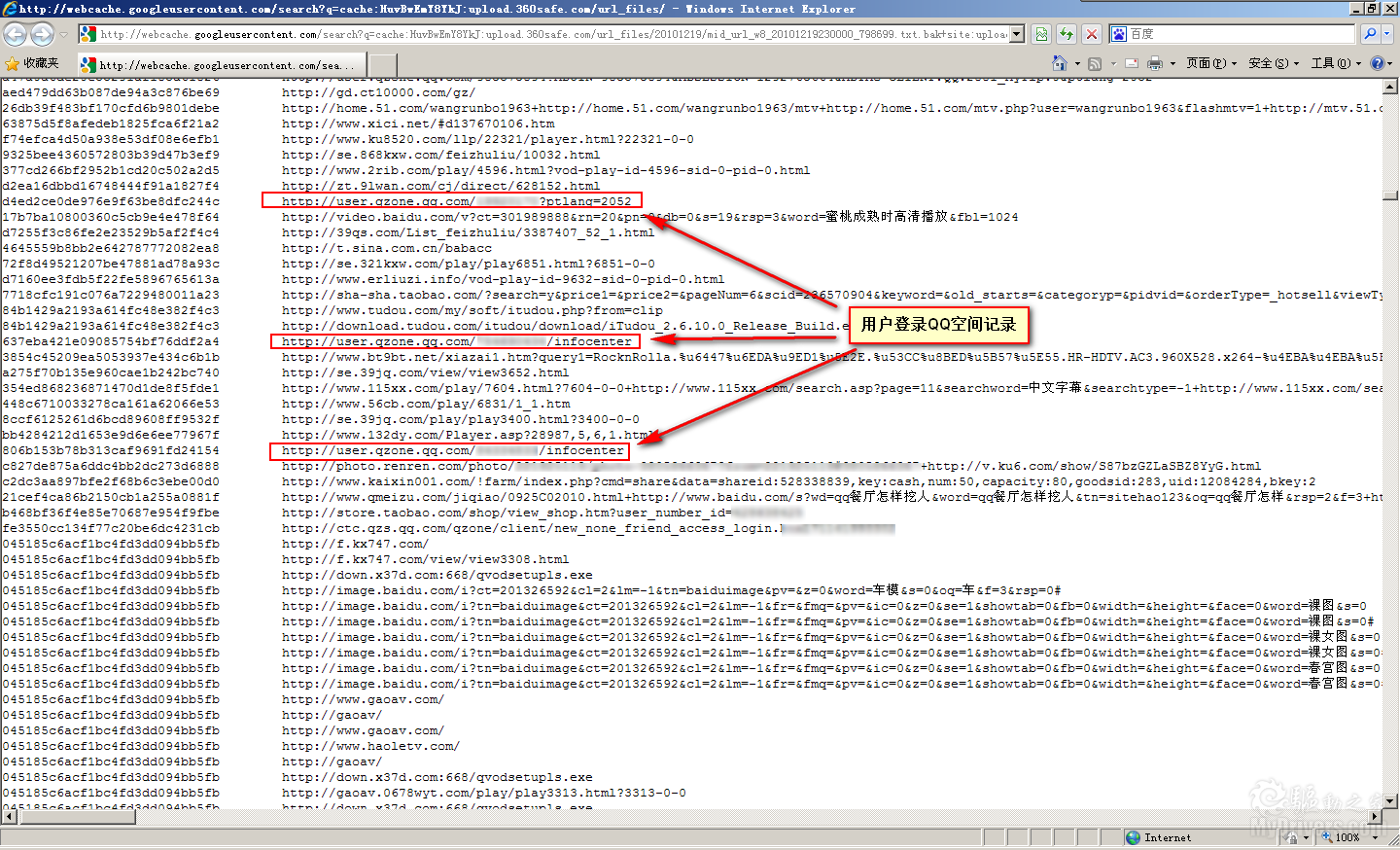Screen dimensions: 1400x850
Task: Open the 收藏夹 favorites button
Action: [33, 63]
